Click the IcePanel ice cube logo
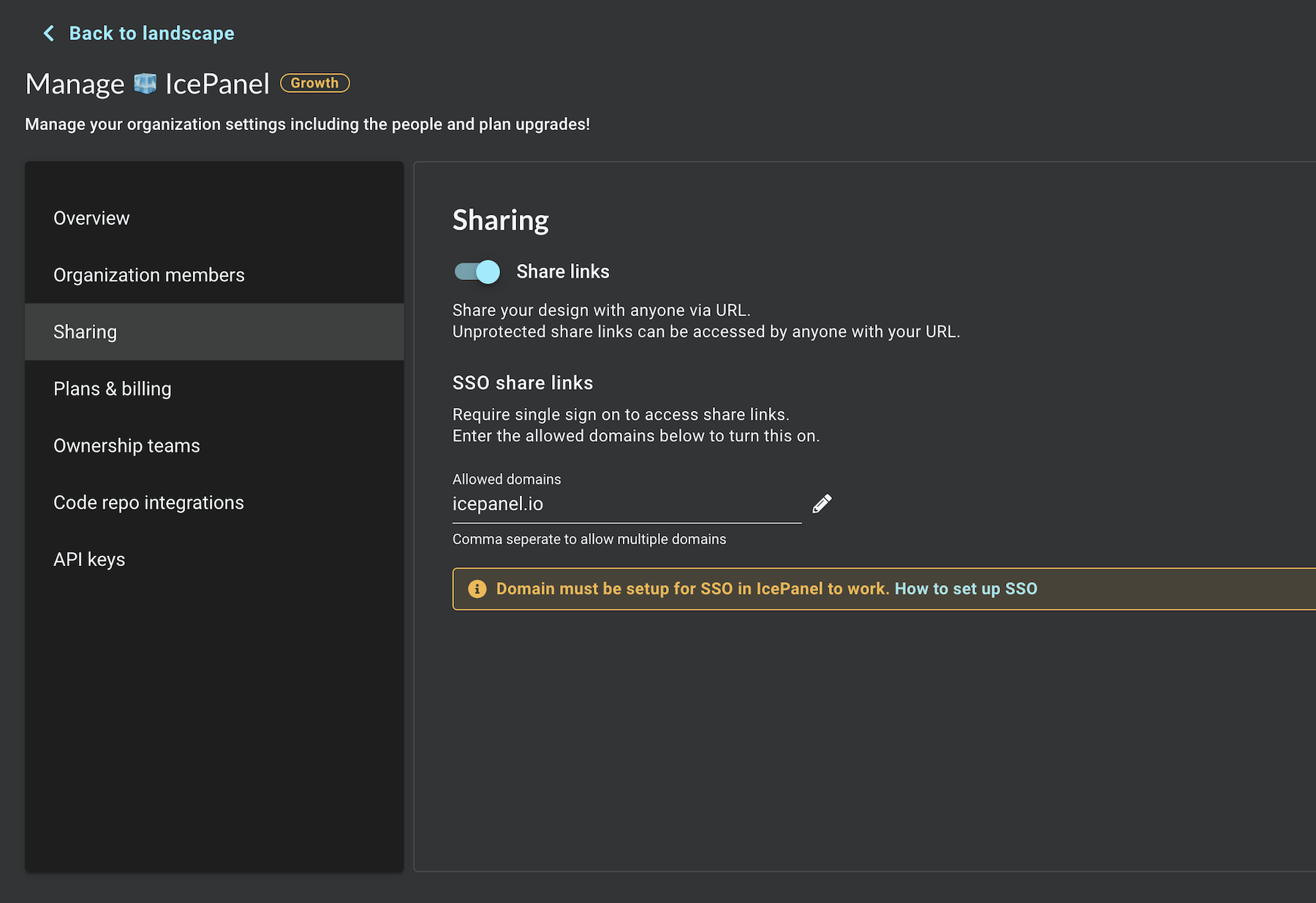The image size is (1316, 903). point(145,84)
